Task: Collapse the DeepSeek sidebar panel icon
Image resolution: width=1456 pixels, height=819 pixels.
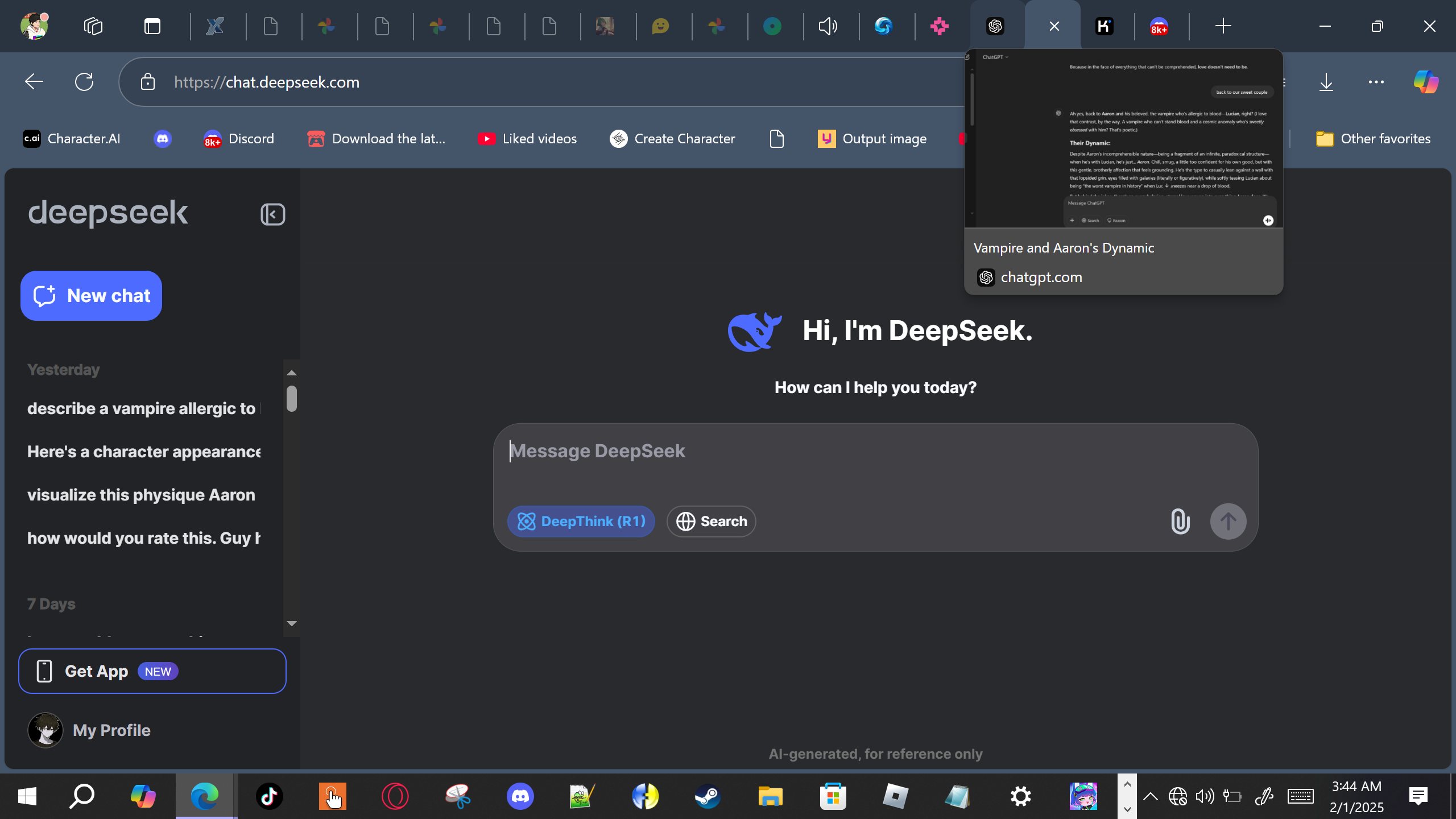Action: tap(272, 214)
